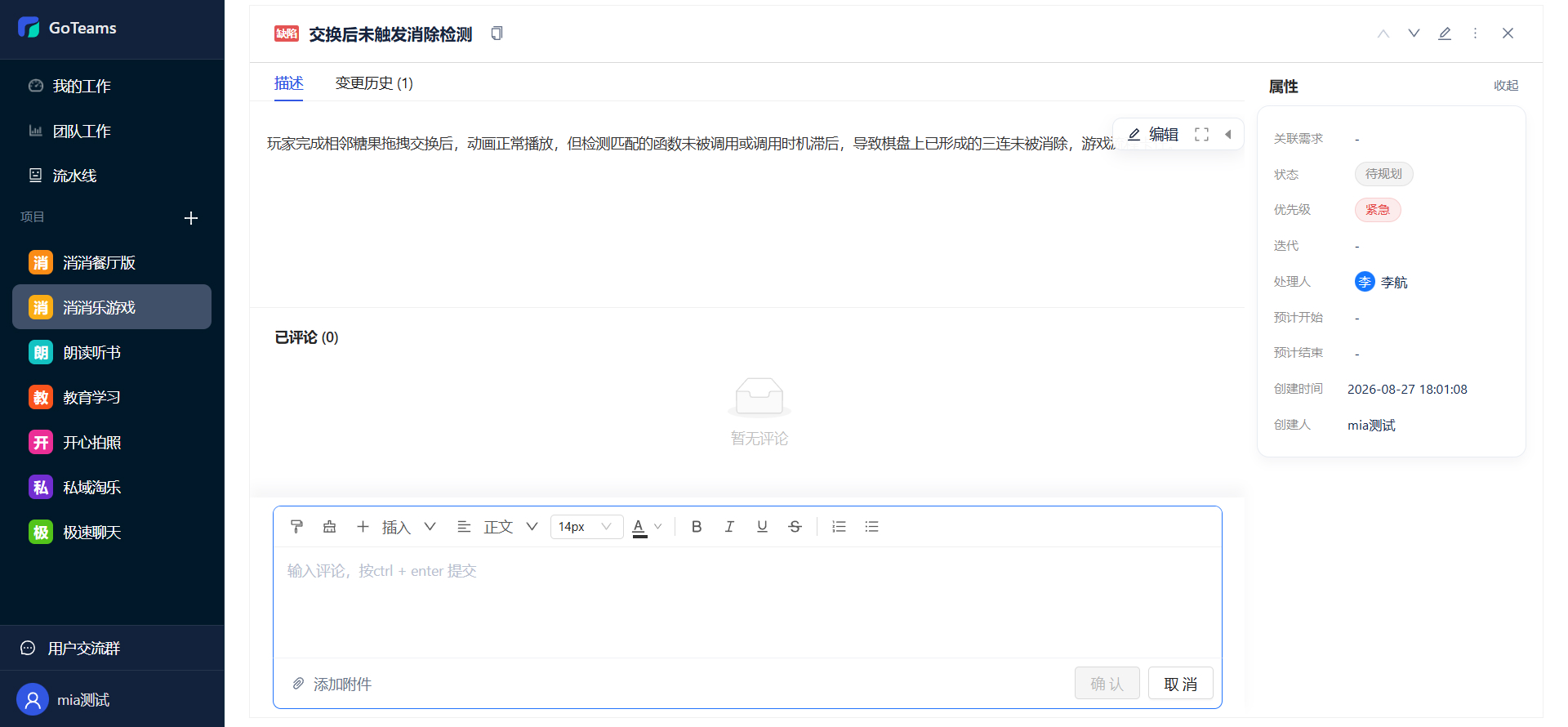Screen dimensions: 1568x727
Task: Change the 紧急 priority tag
Action: tap(1378, 210)
